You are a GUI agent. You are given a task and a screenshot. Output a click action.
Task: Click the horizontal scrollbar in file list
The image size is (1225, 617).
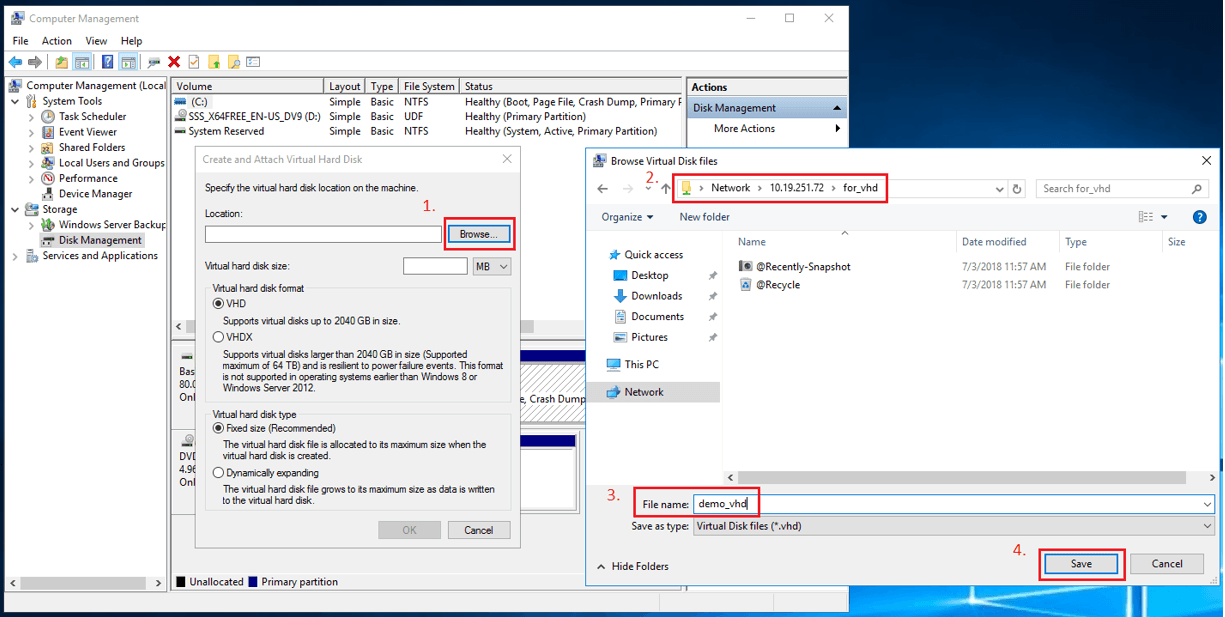point(970,478)
